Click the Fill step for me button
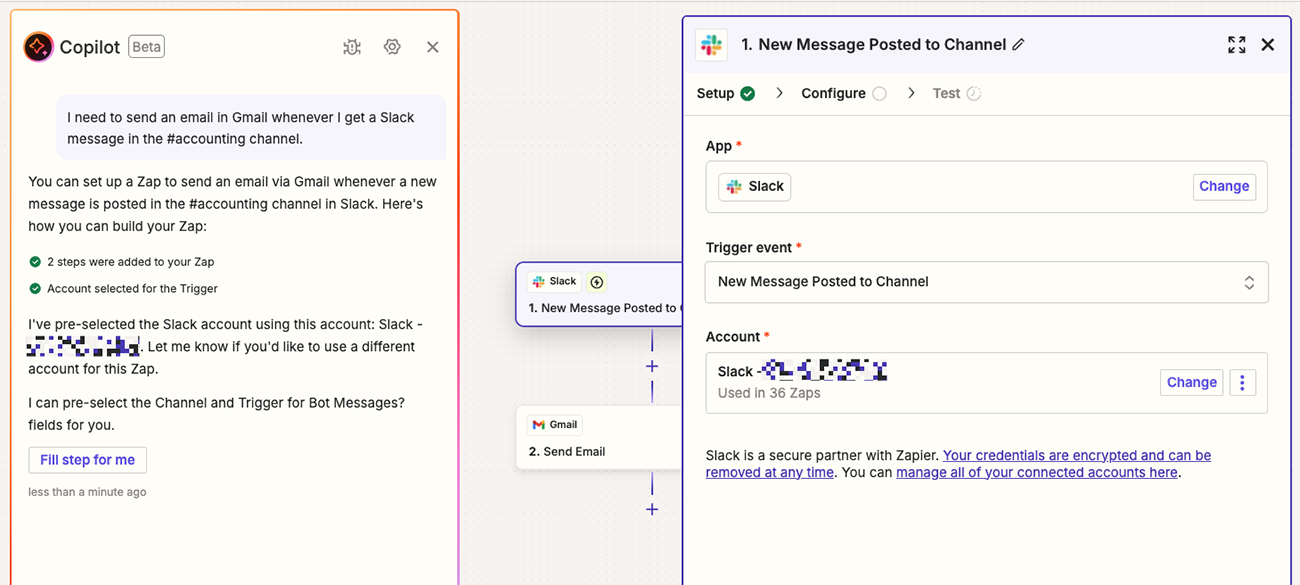 pos(88,460)
